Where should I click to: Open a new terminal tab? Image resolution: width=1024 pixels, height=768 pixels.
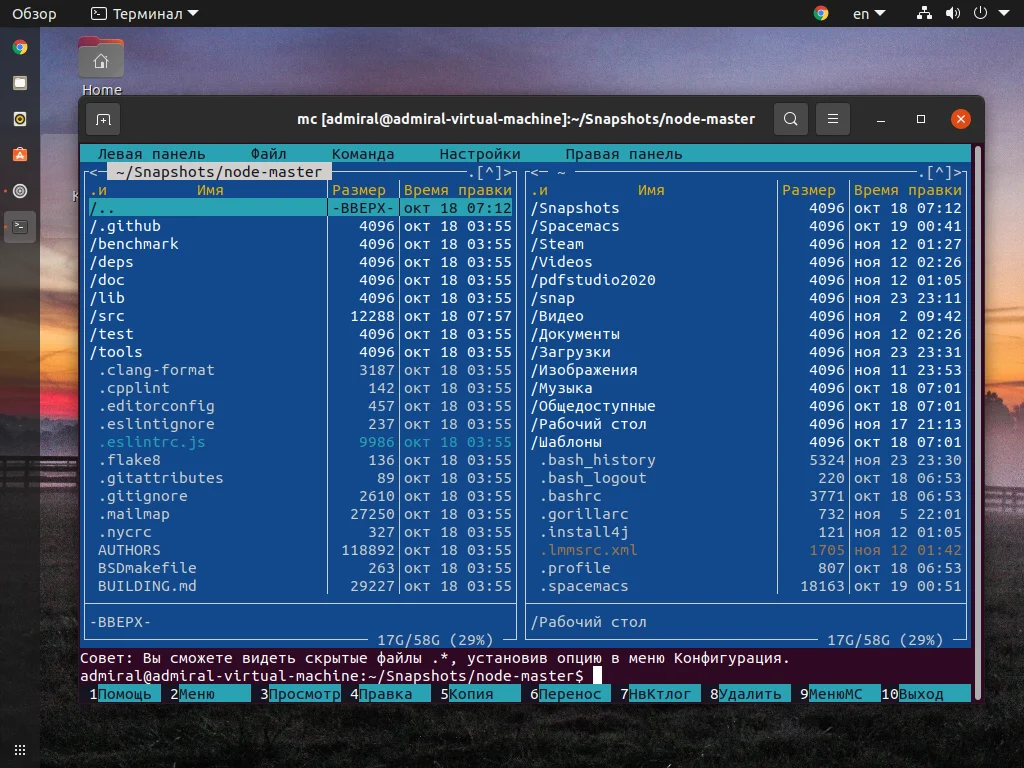pos(103,119)
